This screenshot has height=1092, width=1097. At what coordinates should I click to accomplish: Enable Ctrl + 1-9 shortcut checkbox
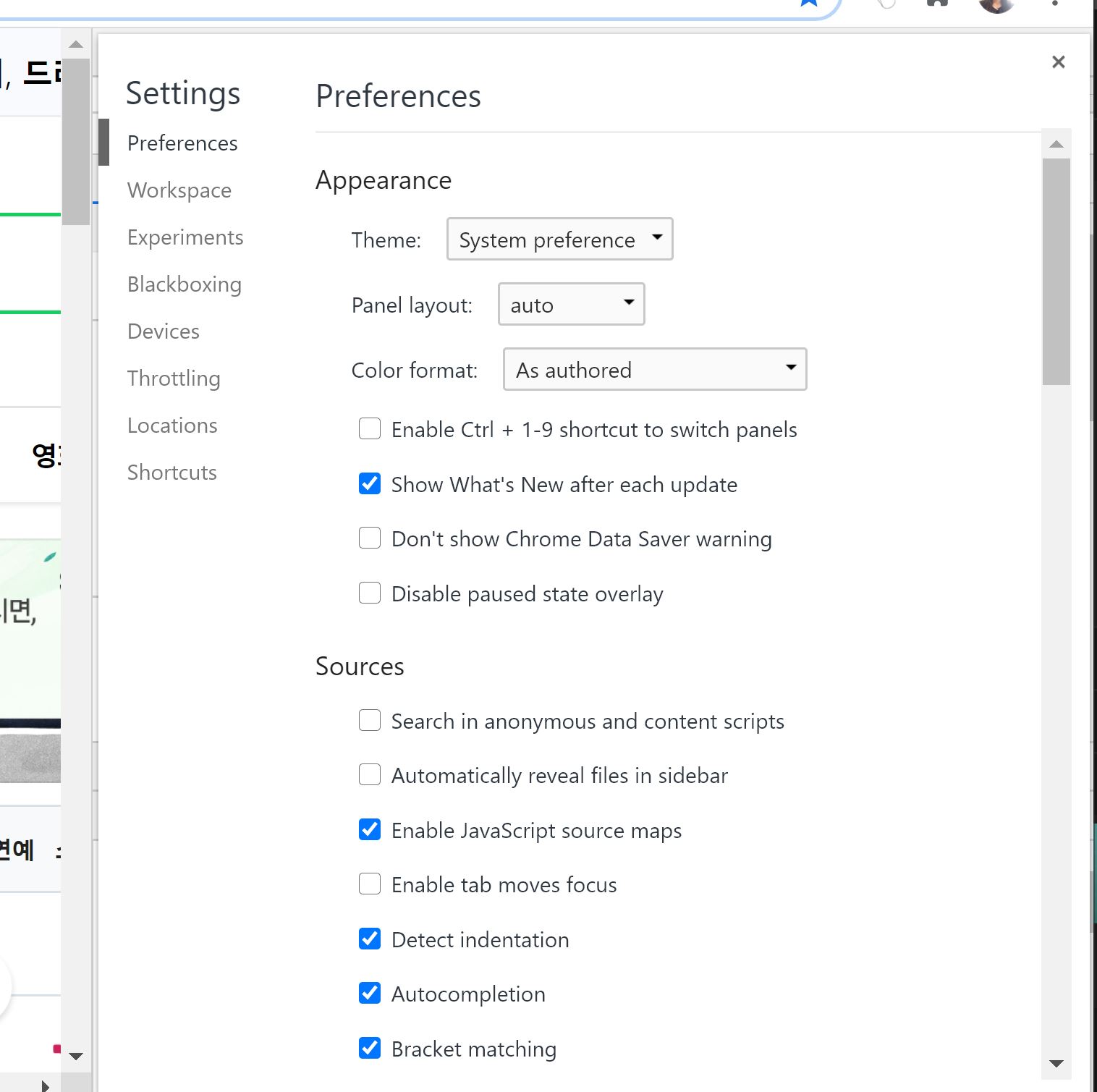point(370,429)
